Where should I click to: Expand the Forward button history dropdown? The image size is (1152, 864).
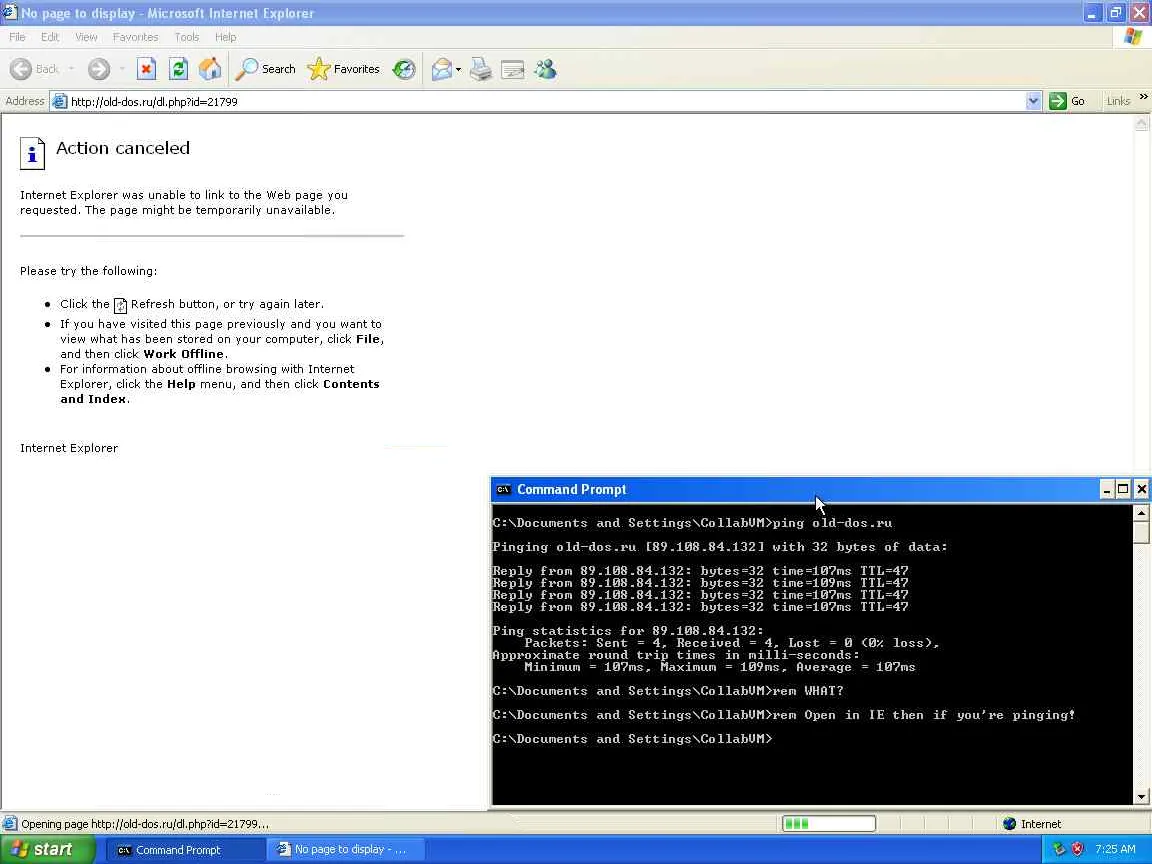click(x=121, y=69)
